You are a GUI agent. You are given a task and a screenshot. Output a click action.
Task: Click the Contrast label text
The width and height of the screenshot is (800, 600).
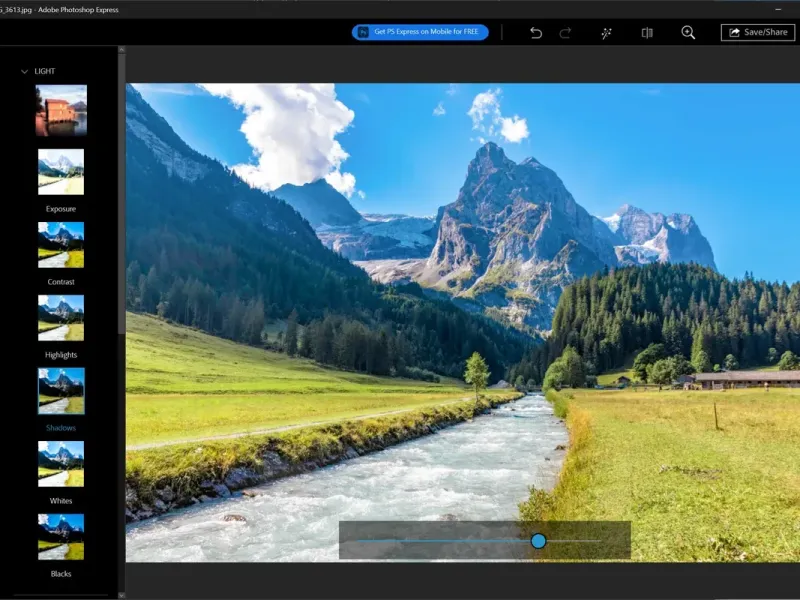[x=61, y=282]
